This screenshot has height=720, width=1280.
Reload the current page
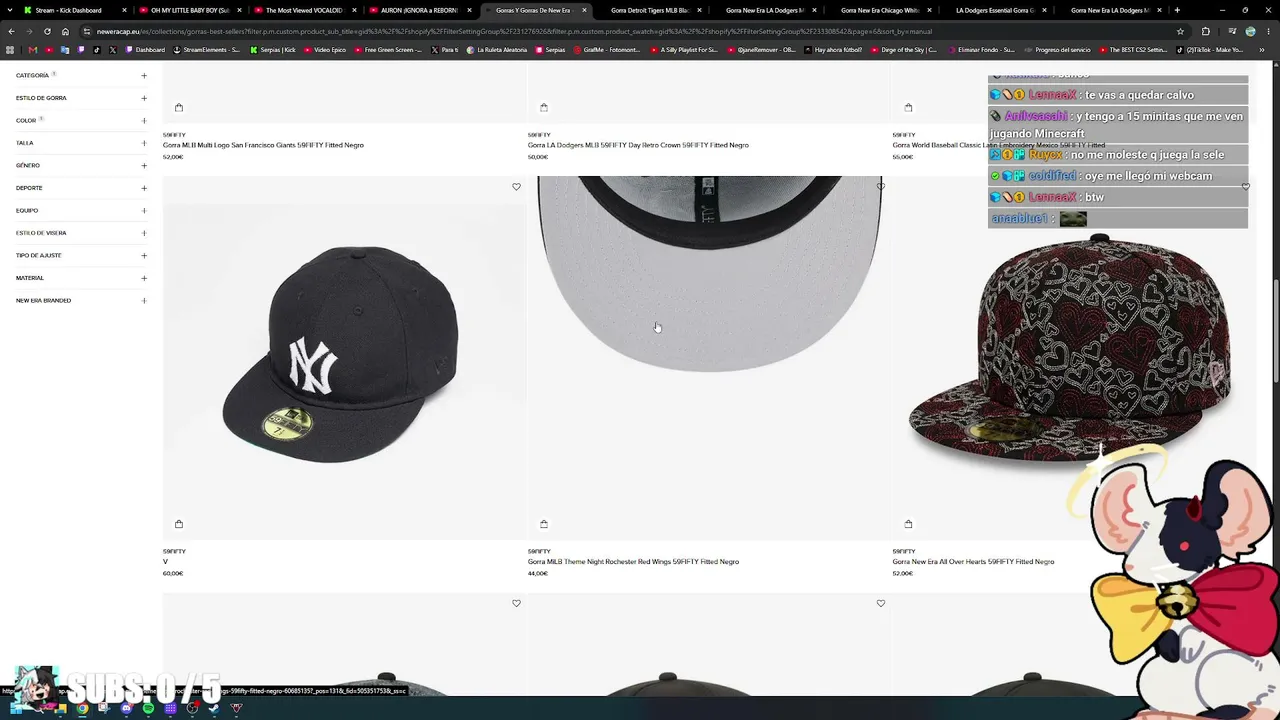coord(47,31)
